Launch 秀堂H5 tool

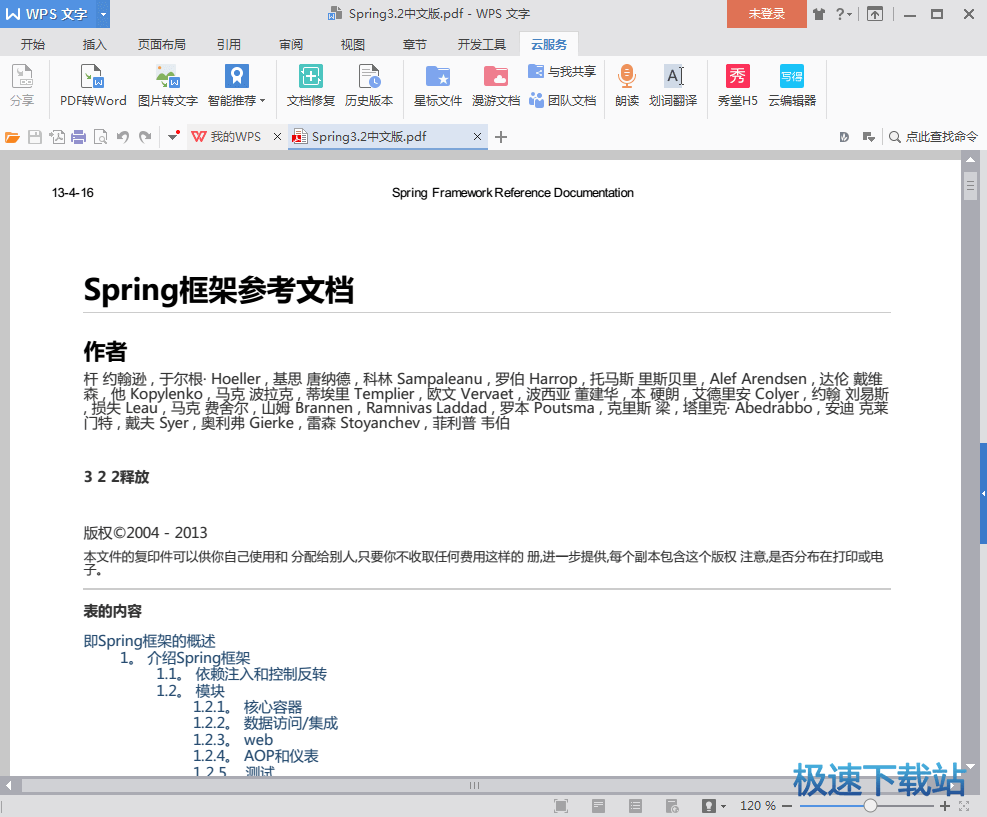pyautogui.click(x=737, y=85)
